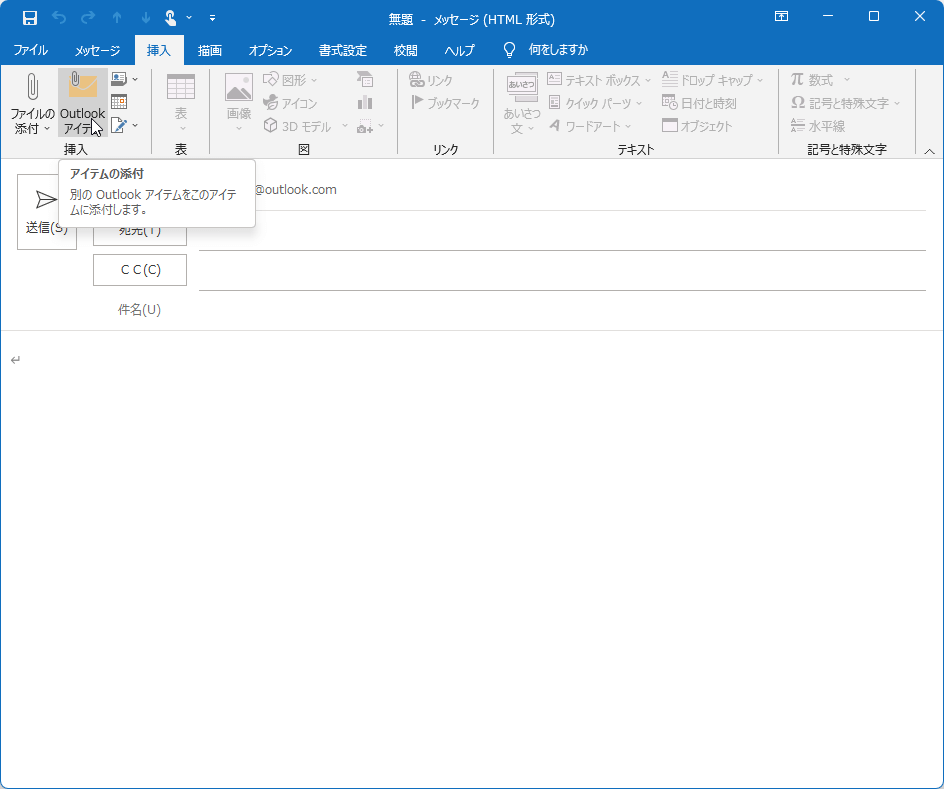Viewport: 944px width, 789px height.
Task: Select the 挿入 ribbon tab
Action: (x=159, y=50)
